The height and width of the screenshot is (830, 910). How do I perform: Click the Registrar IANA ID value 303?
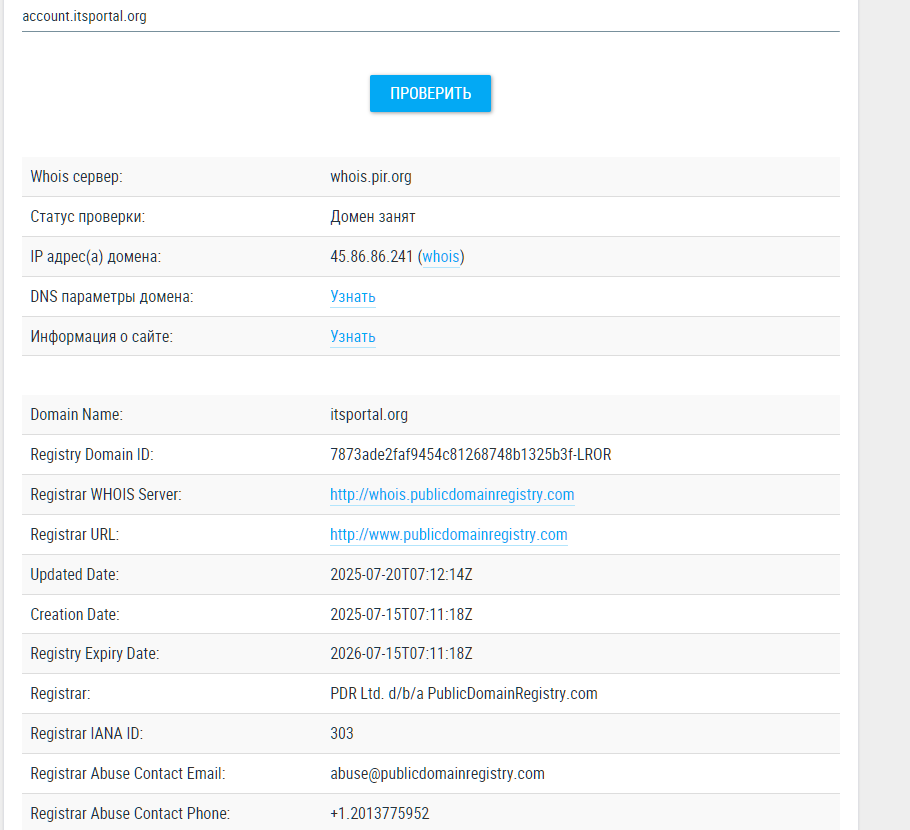tap(342, 734)
